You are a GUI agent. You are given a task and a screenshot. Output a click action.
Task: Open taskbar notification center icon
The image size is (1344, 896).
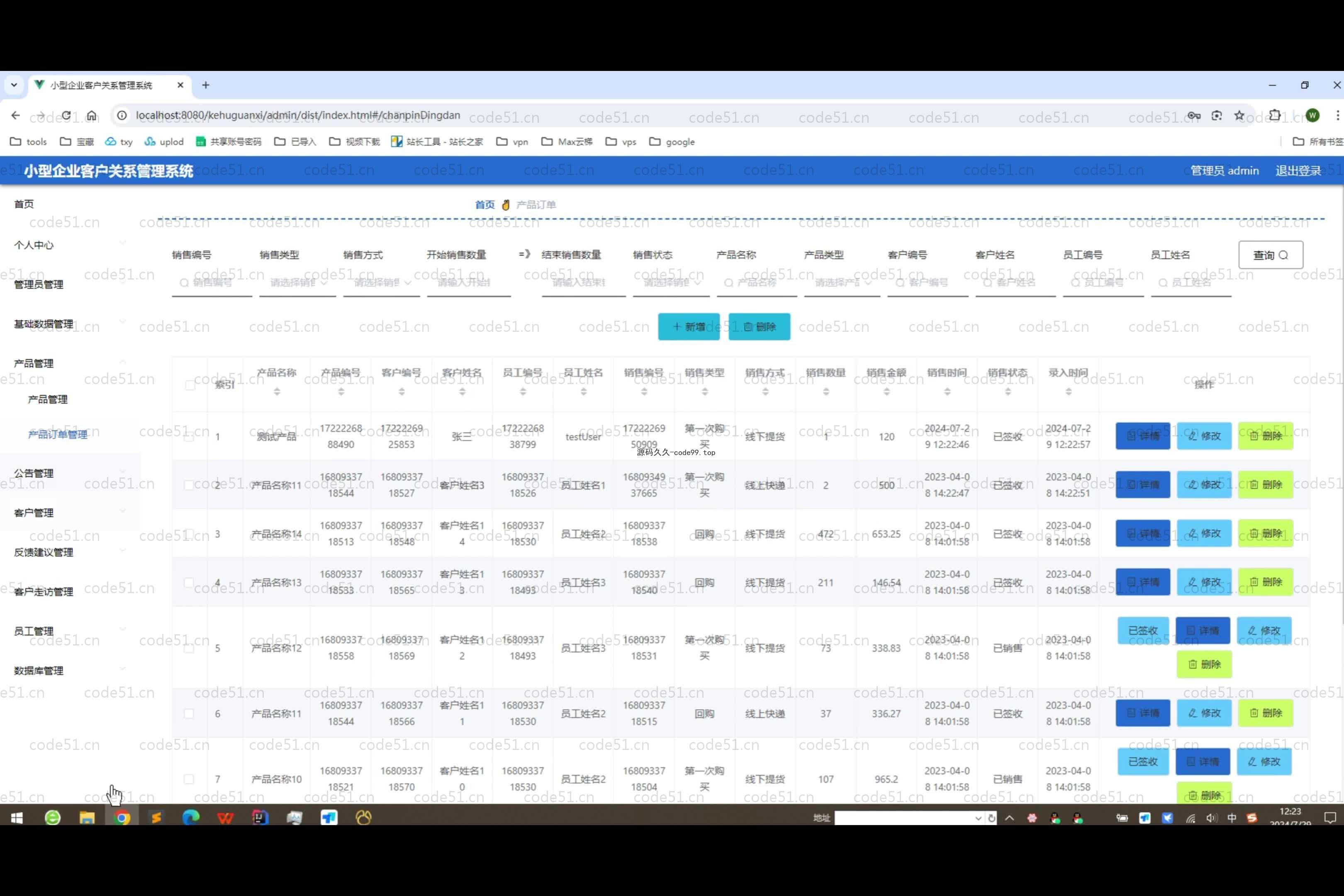point(1330,818)
